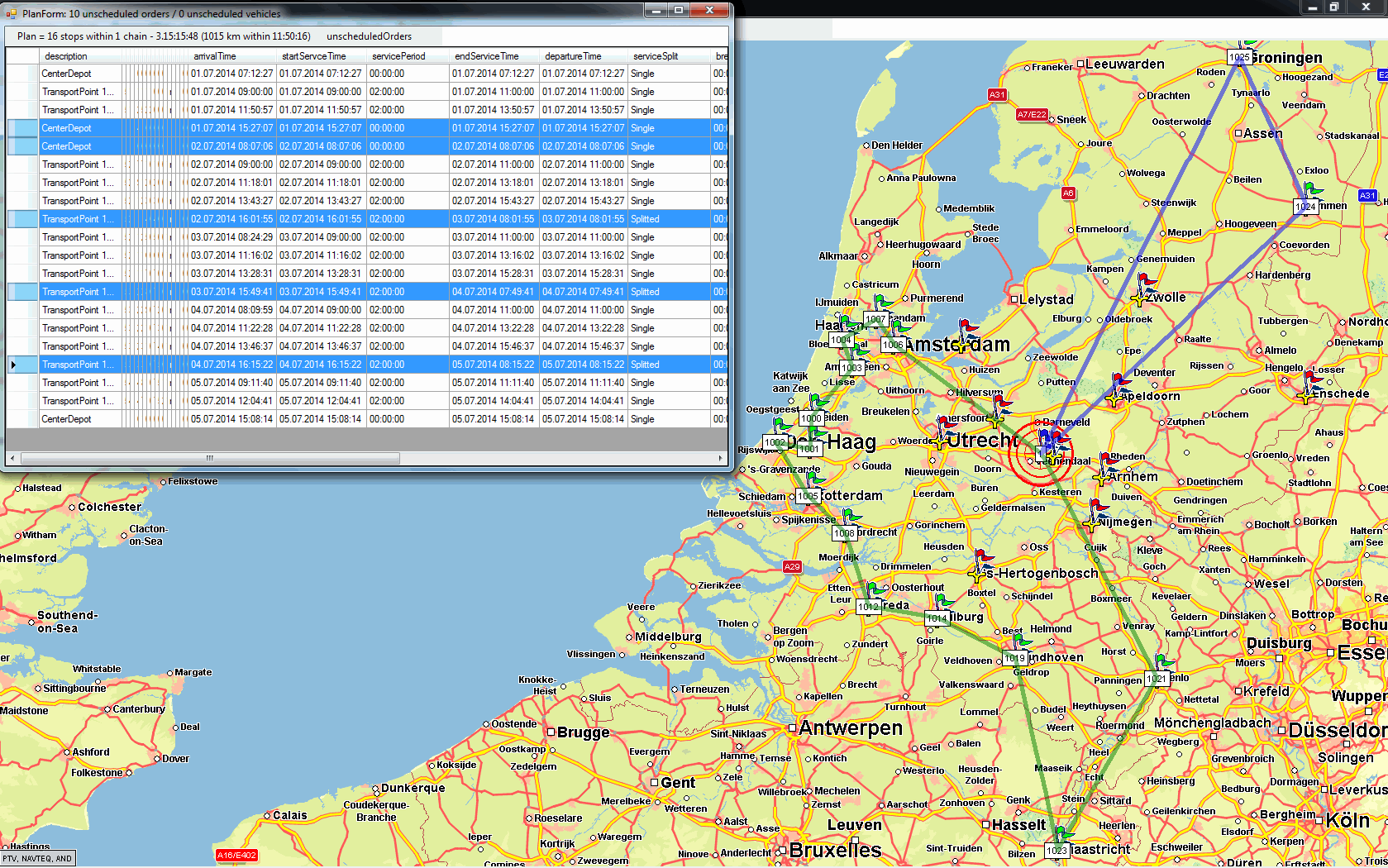Select map marker 1021 near Venlo
1388x868 pixels.
[1157, 679]
